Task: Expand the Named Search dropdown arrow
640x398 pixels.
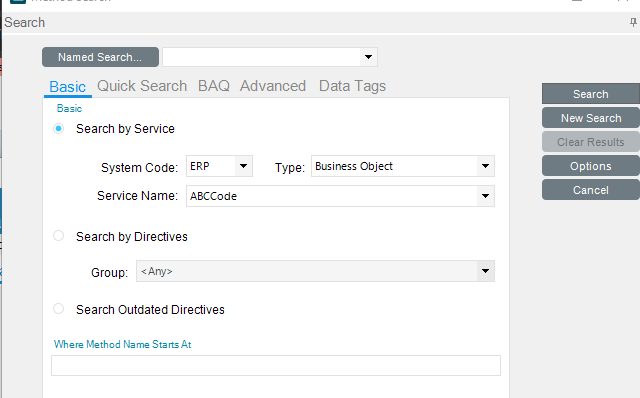Action: (x=369, y=57)
